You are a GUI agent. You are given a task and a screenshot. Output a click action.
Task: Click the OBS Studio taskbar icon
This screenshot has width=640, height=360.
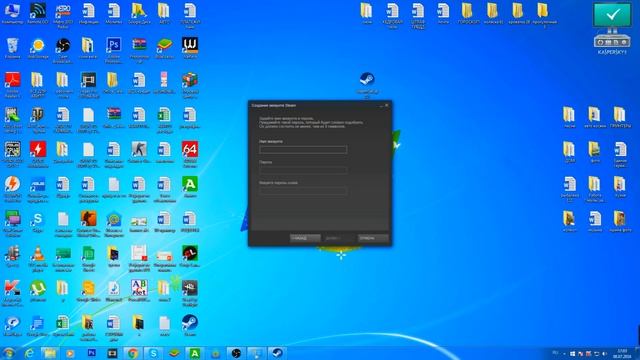coord(236,353)
